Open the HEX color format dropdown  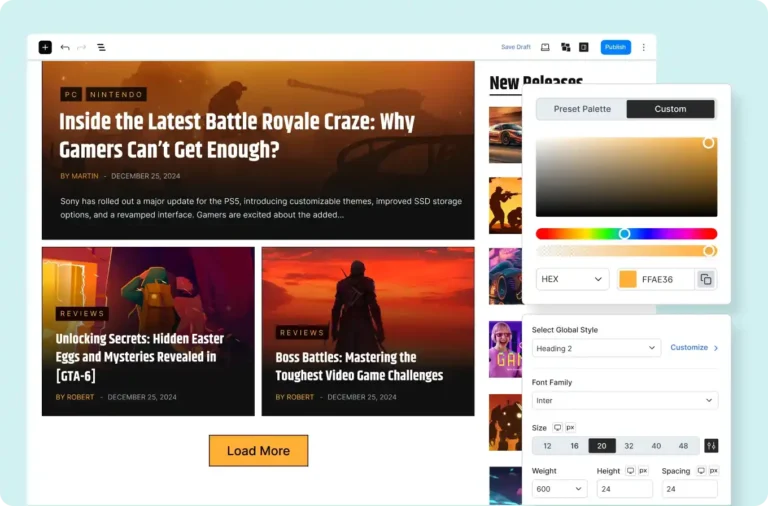click(x=572, y=279)
